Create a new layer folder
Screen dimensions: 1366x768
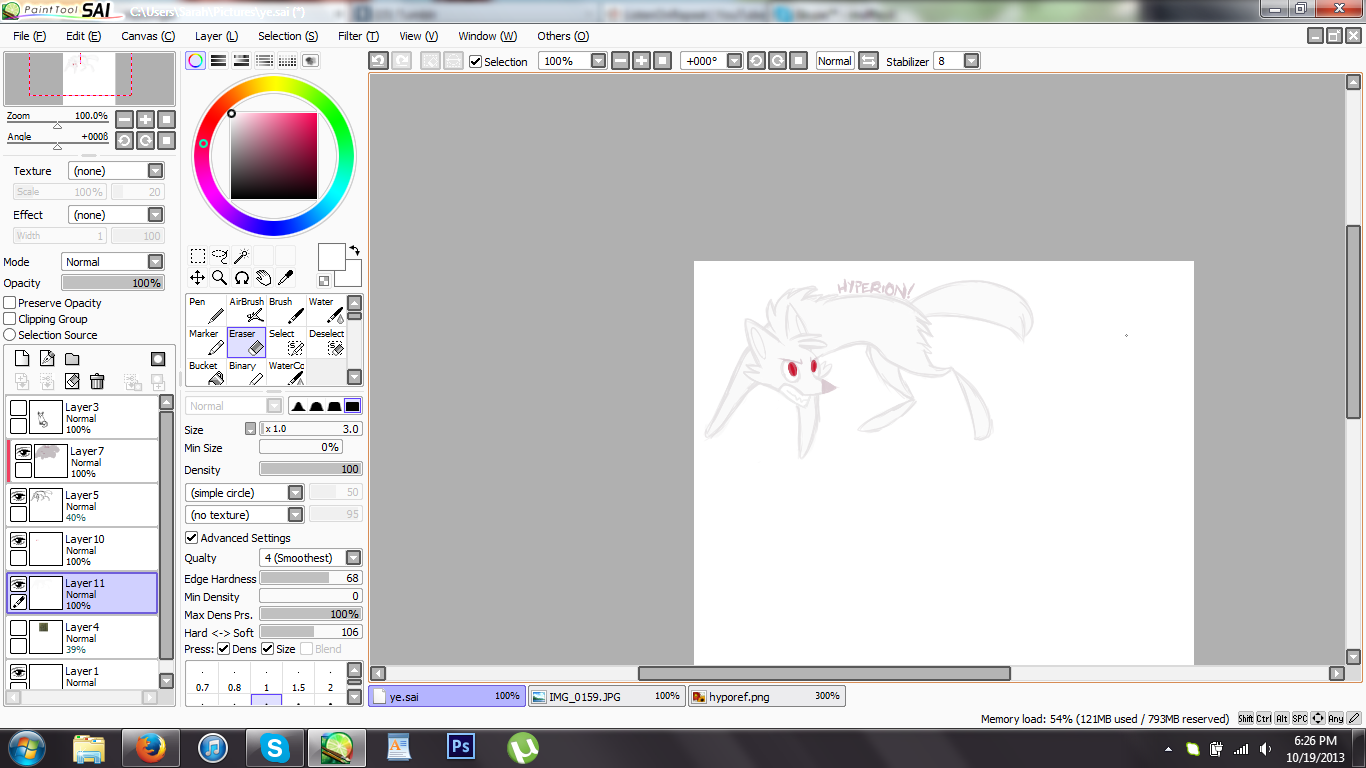[72, 359]
